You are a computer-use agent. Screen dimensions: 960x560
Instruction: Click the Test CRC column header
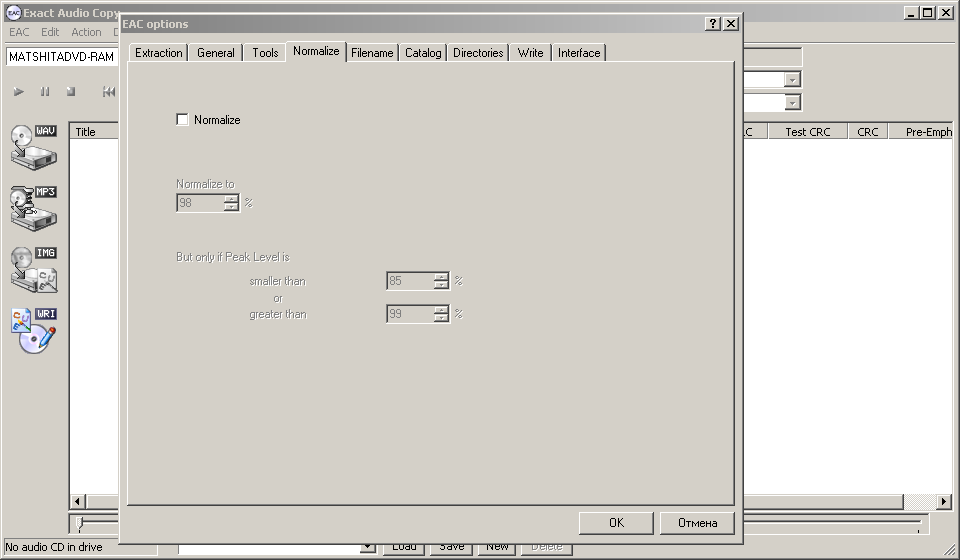pyautogui.click(x=807, y=132)
